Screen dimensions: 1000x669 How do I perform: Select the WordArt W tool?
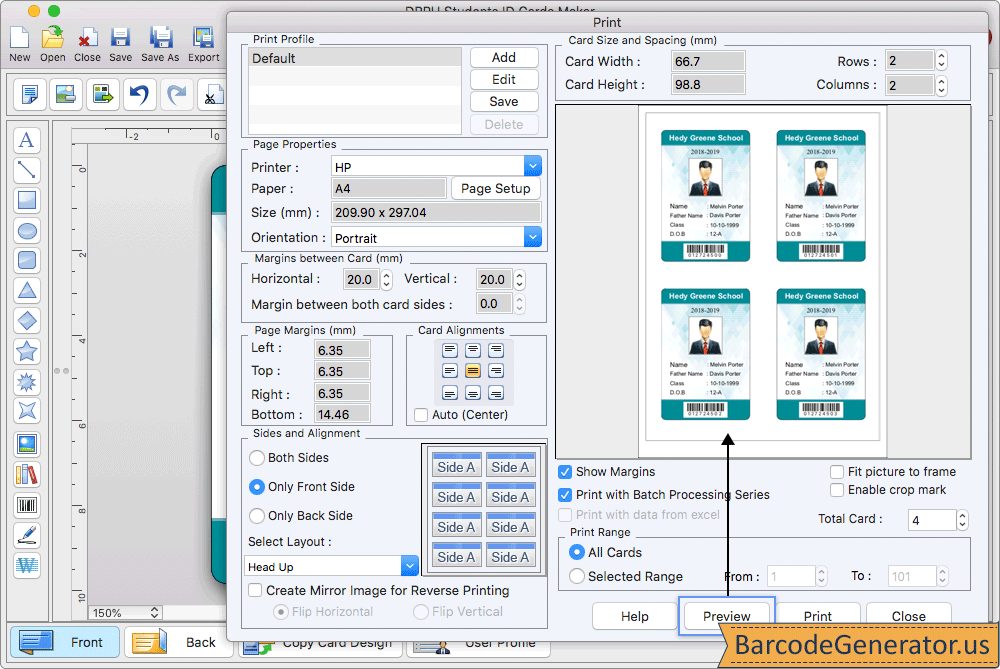point(27,565)
